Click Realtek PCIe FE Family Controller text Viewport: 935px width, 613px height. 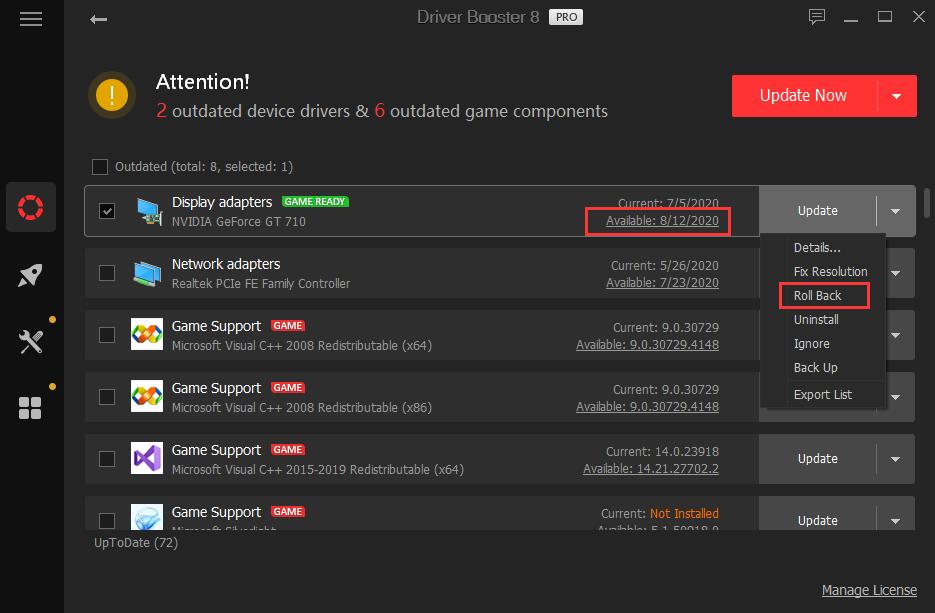pyautogui.click(x=261, y=284)
